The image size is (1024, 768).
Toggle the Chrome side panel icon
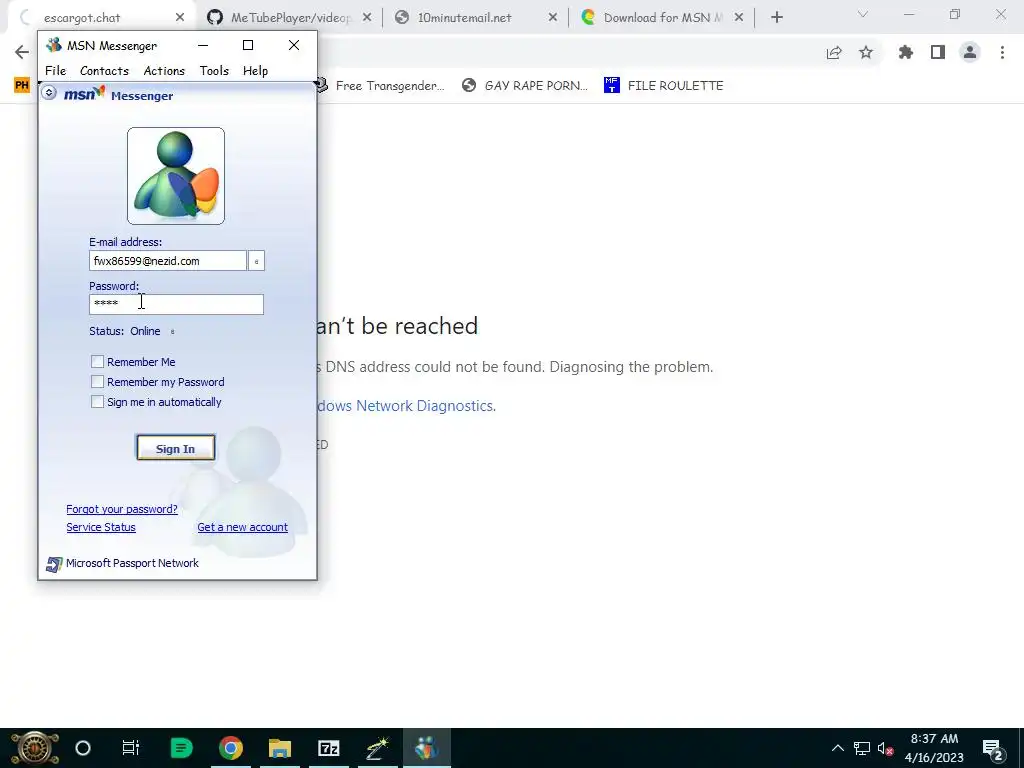click(x=938, y=52)
